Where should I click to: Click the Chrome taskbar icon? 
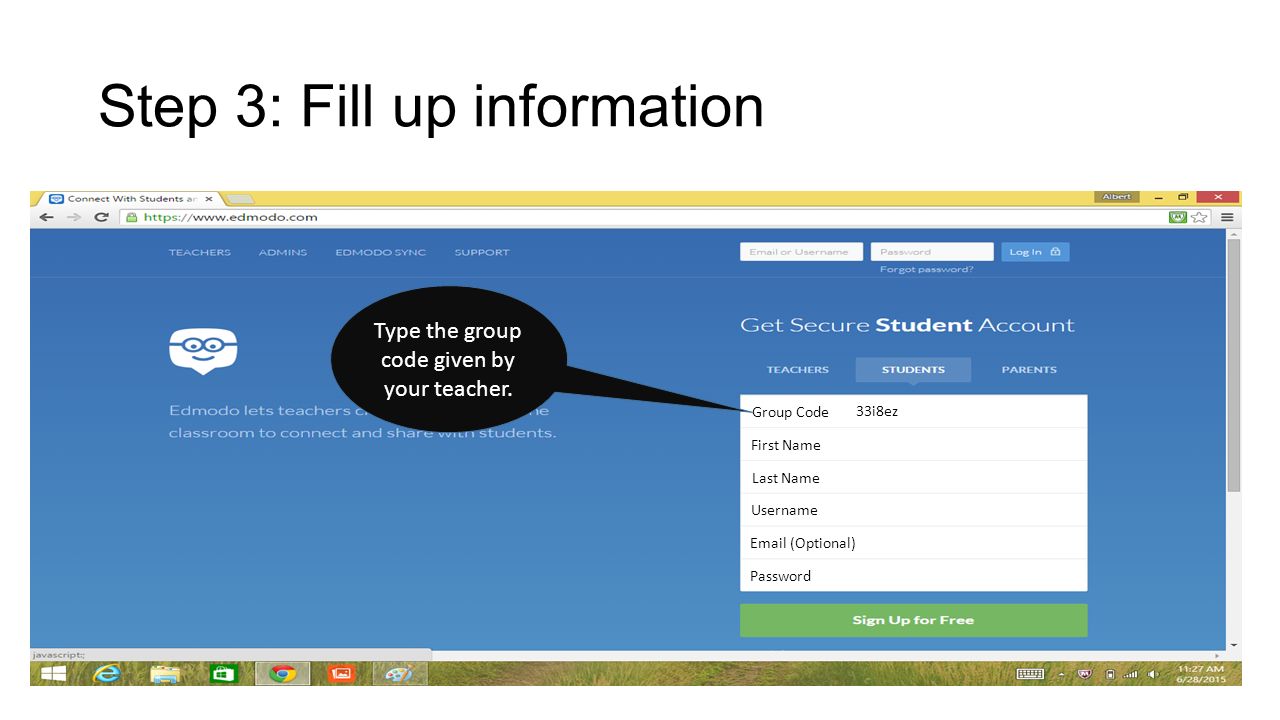click(282, 674)
